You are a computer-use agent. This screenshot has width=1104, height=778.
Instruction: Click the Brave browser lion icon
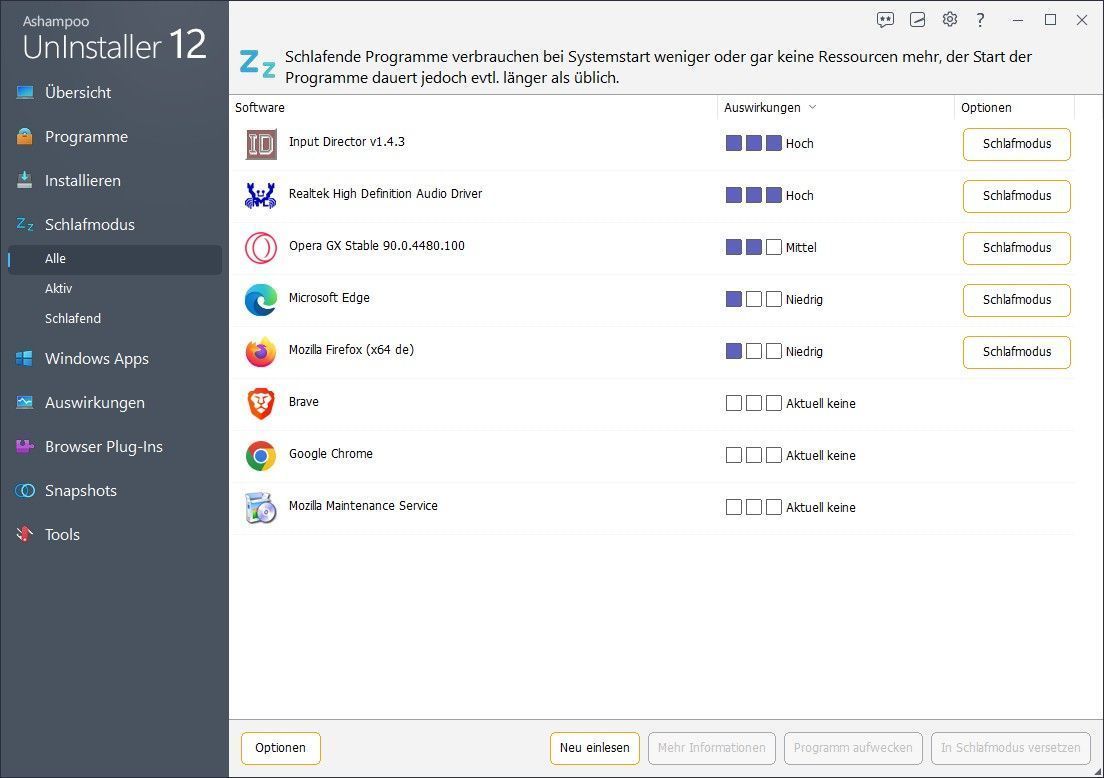click(x=261, y=404)
